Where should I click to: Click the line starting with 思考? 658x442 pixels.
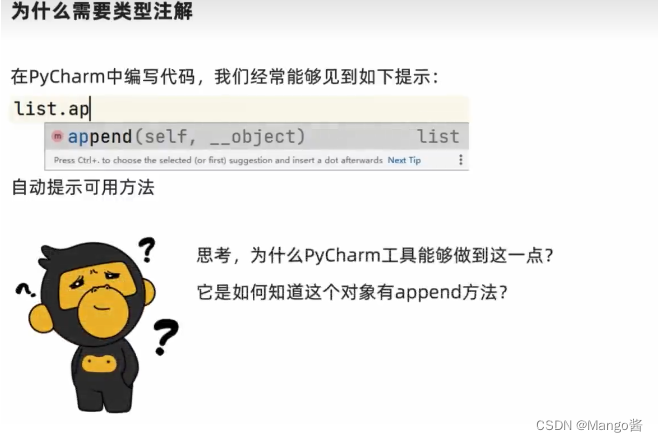coord(375,255)
